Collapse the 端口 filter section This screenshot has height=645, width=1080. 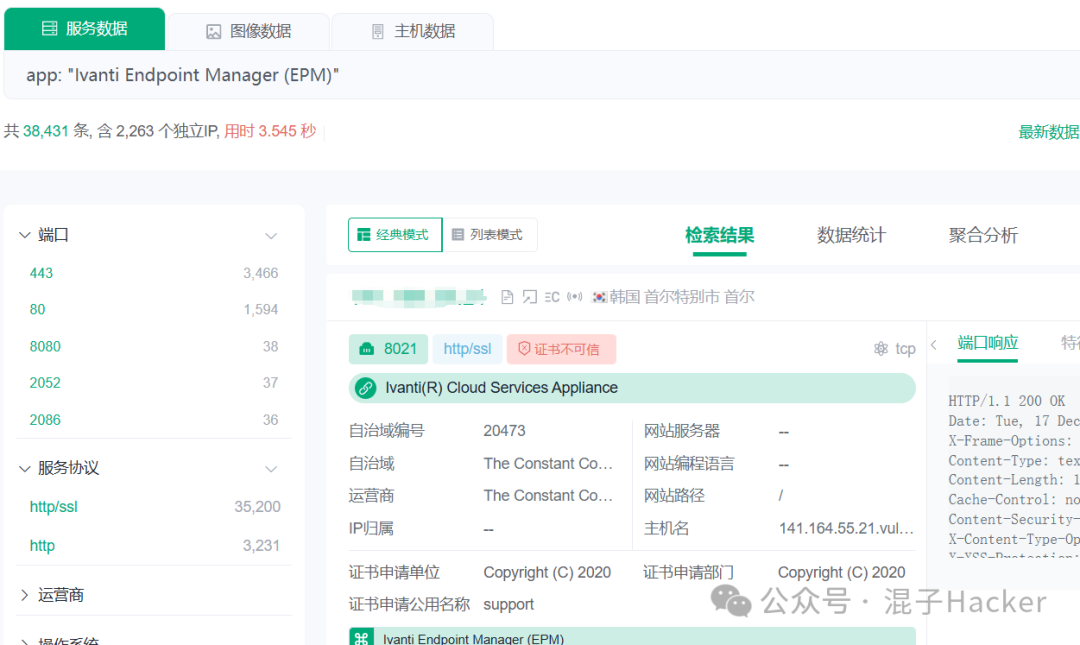pyautogui.click(x=25, y=235)
